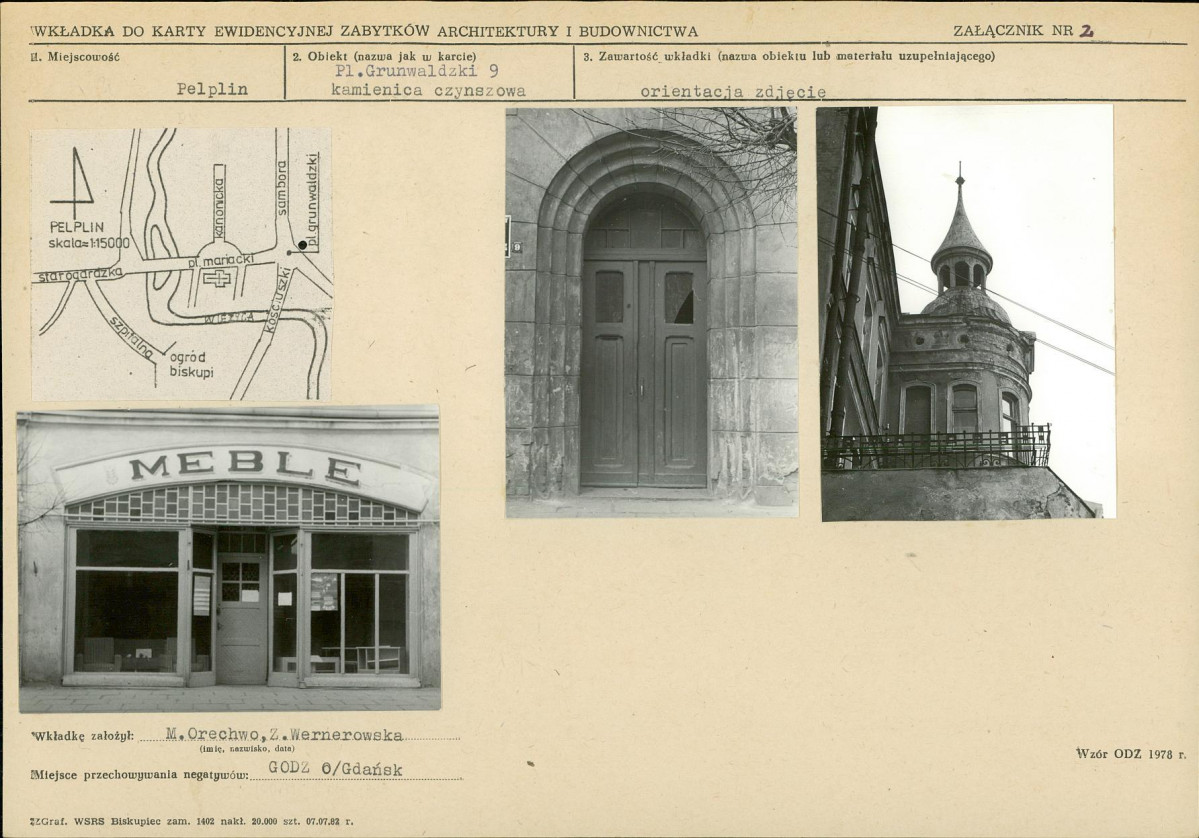Image resolution: width=1199 pixels, height=838 pixels.
Task: Click the cross symbol at pl. mariacki
Action: click(216, 278)
